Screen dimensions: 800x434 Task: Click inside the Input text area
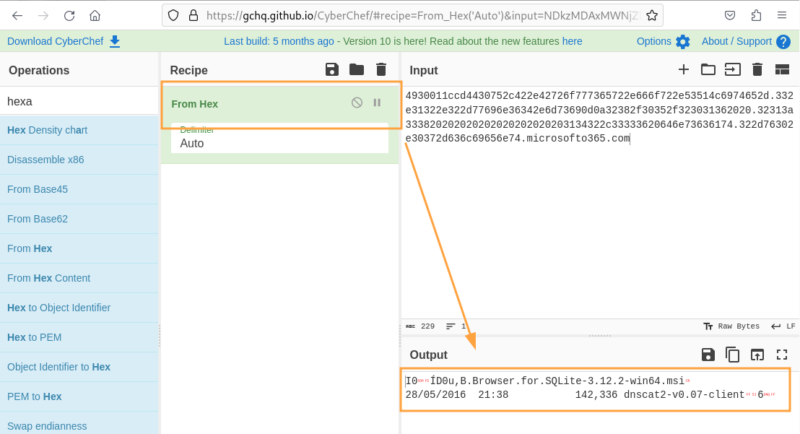pyautogui.click(x=600, y=204)
